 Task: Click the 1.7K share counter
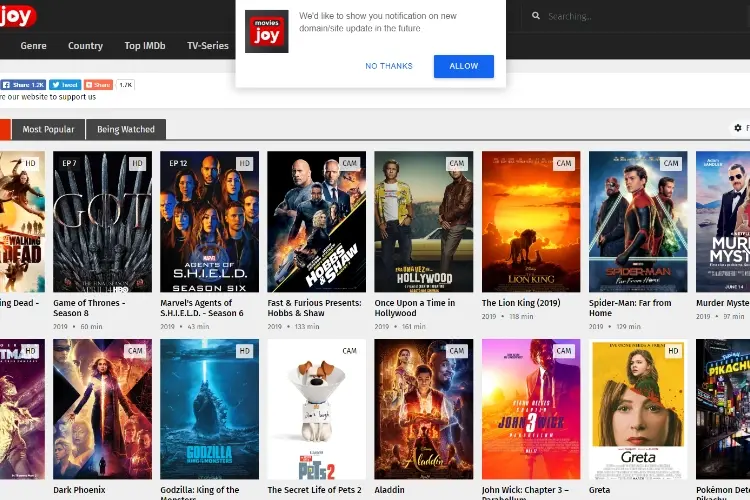point(126,85)
